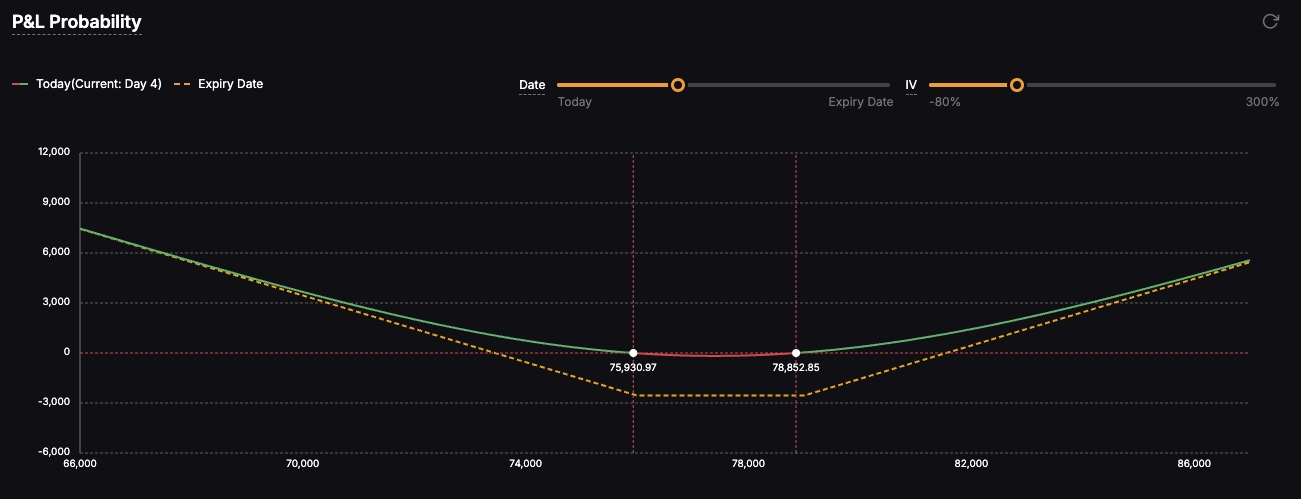The width and height of the screenshot is (1301, 499).
Task: Click the 'Expiry Date' label under Date slider
Action: (861, 102)
